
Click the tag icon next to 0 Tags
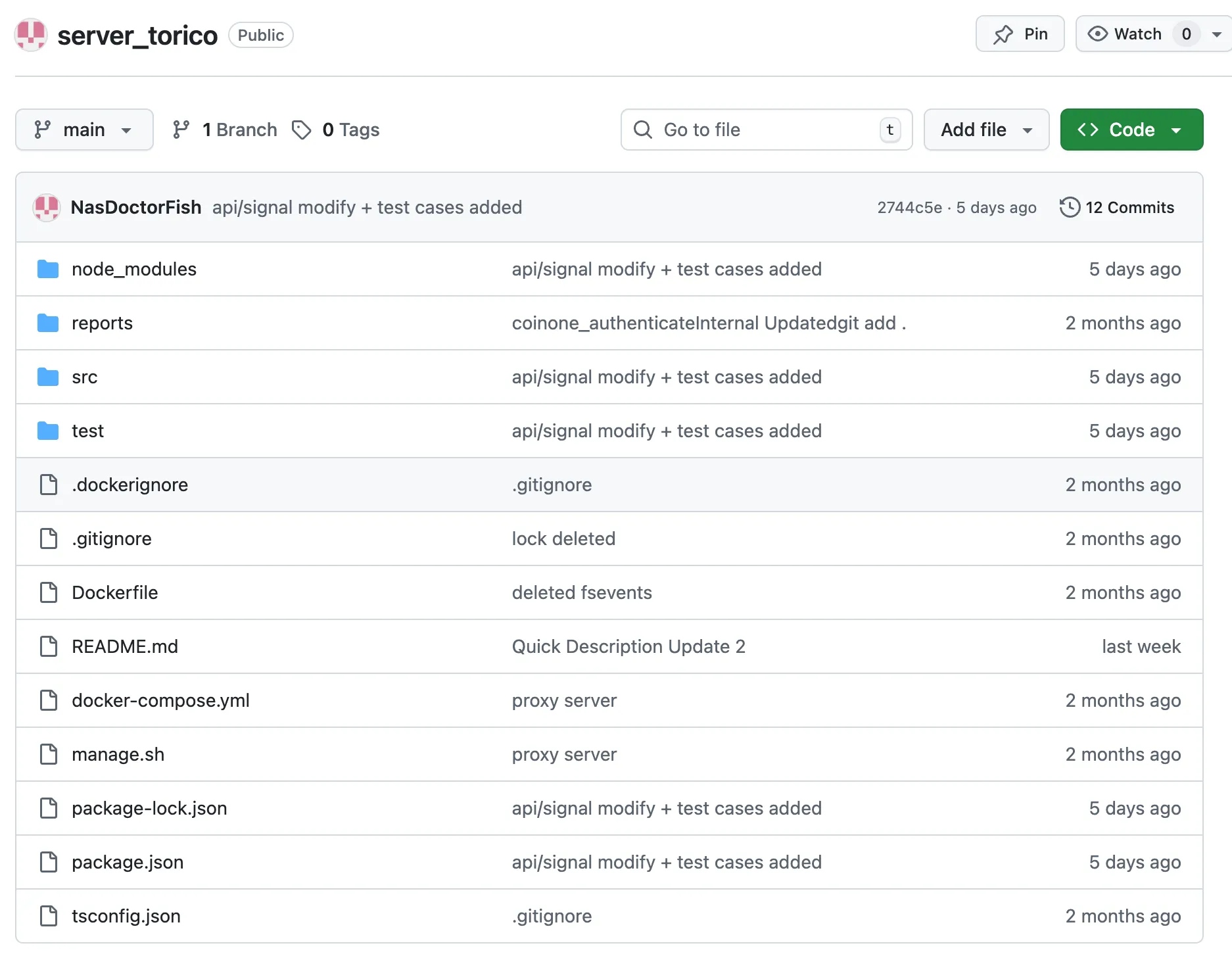pyautogui.click(x=302, y=130)
